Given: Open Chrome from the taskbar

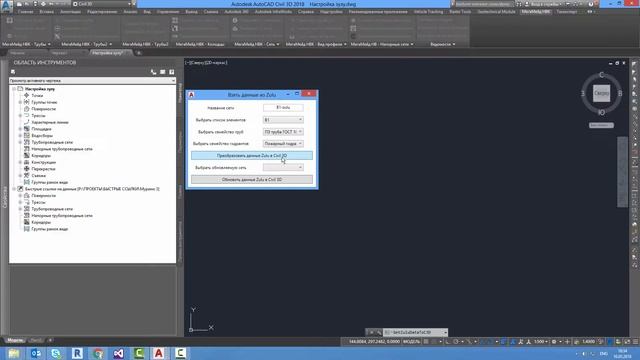Looking at the screenshot, I should pyautogui.click(x=98, y=353).
